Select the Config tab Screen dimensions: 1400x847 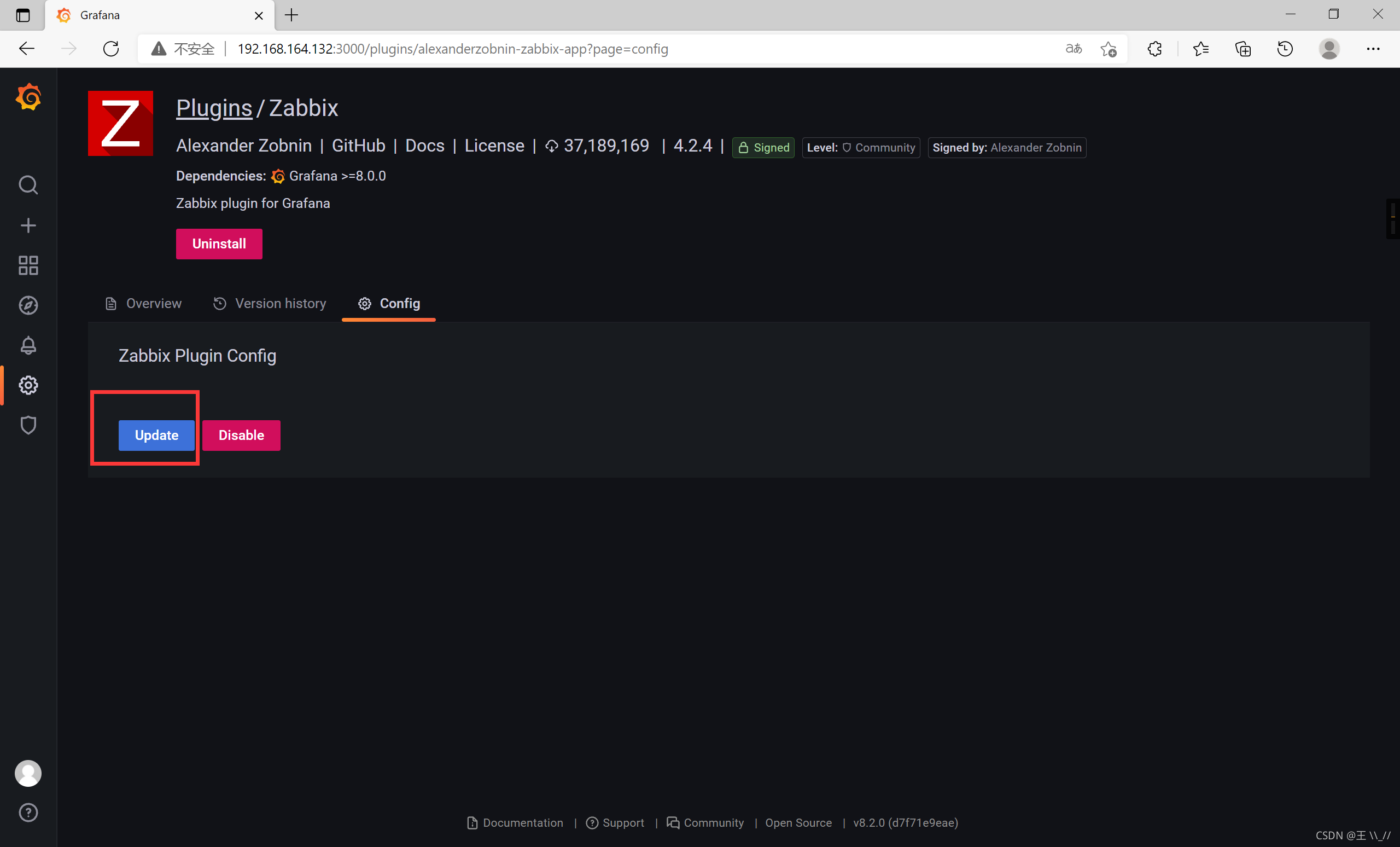[x=389, y=304]
